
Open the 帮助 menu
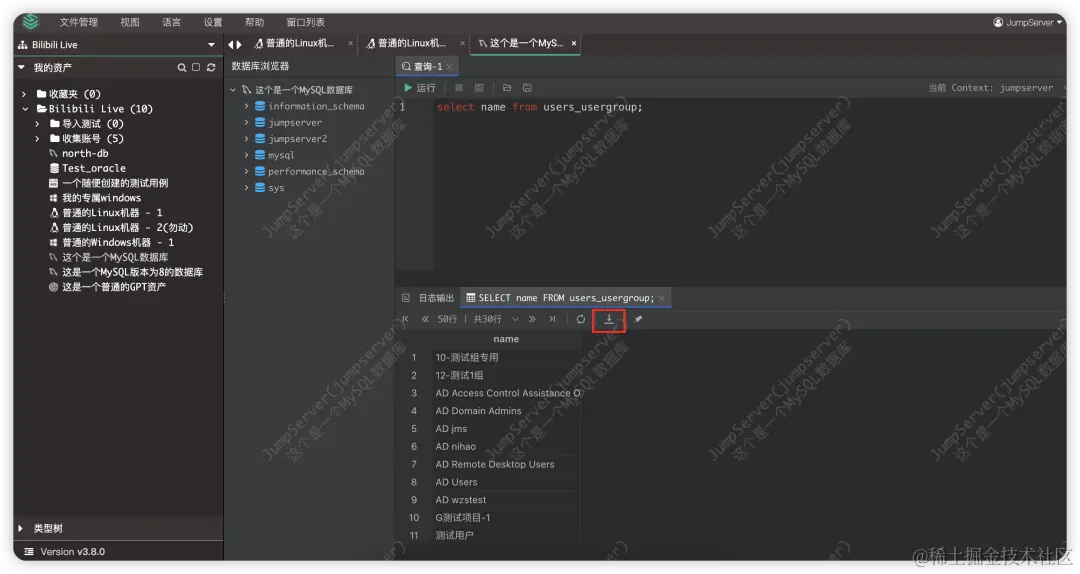(x=254, y=23)
